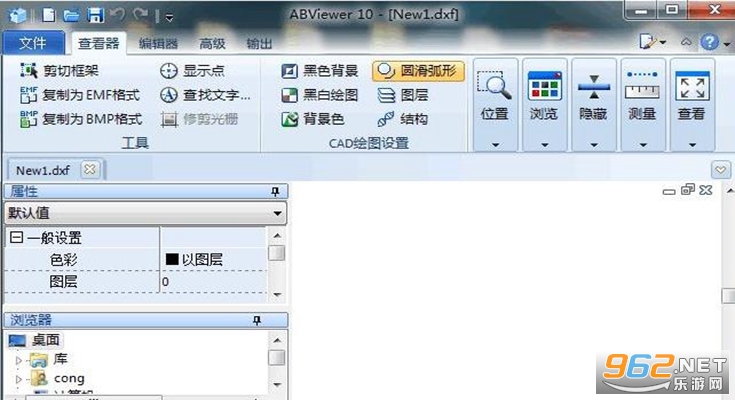735x400 pixels.
Task: Expand the 浏览 dropdown arrow
Action: pos(545,145)
